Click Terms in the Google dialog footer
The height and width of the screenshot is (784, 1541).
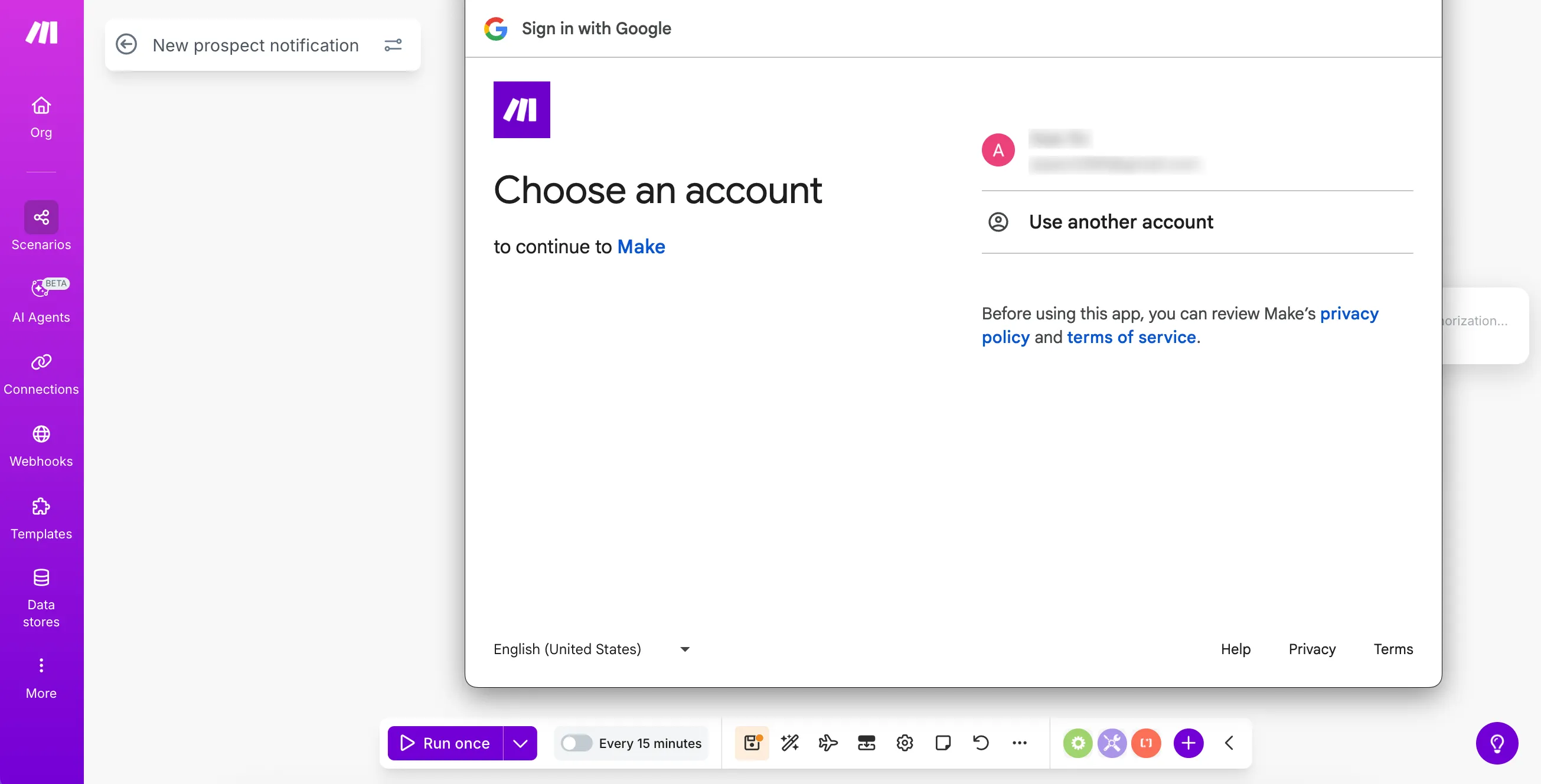(x=1393, y=649)
